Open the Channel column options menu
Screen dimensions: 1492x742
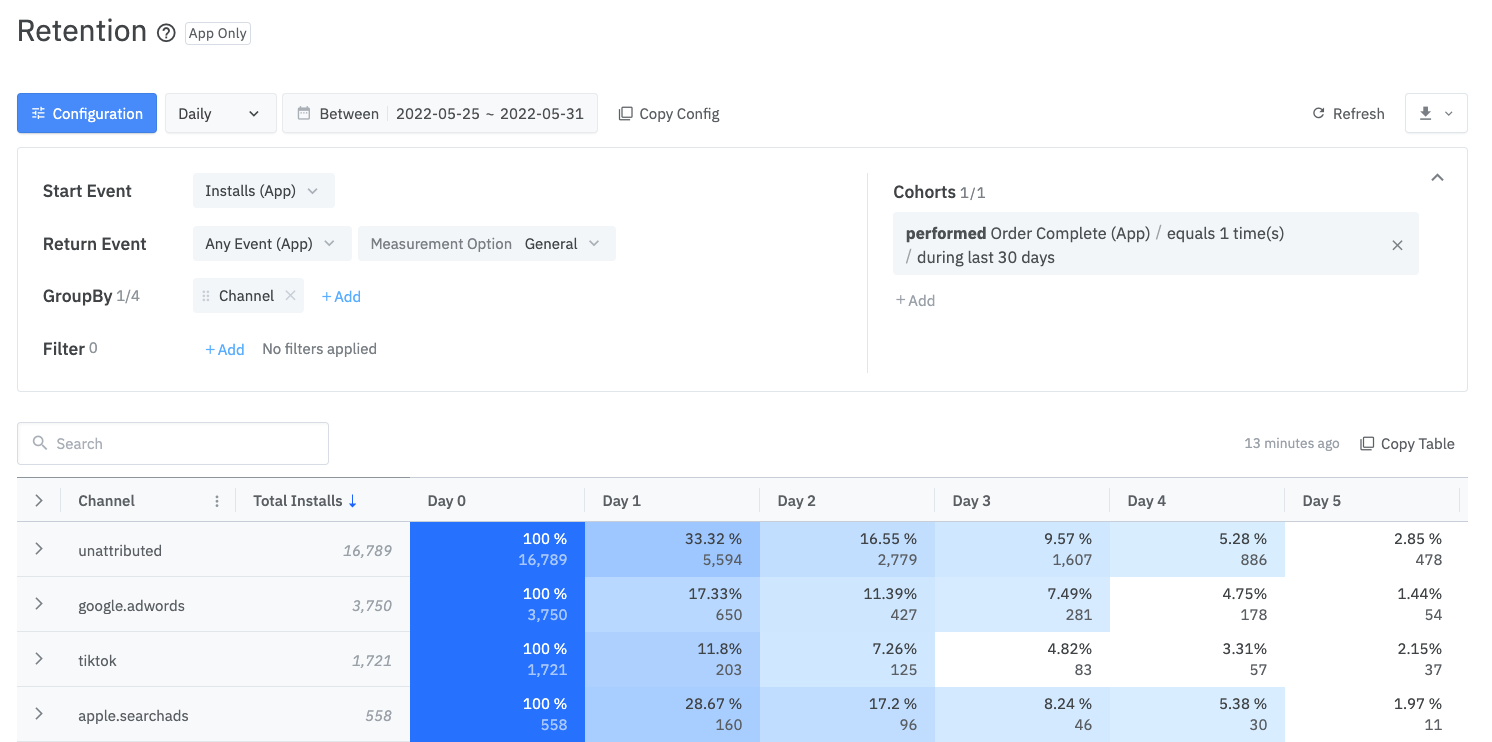pyautogui.click(x=217, y=500)
